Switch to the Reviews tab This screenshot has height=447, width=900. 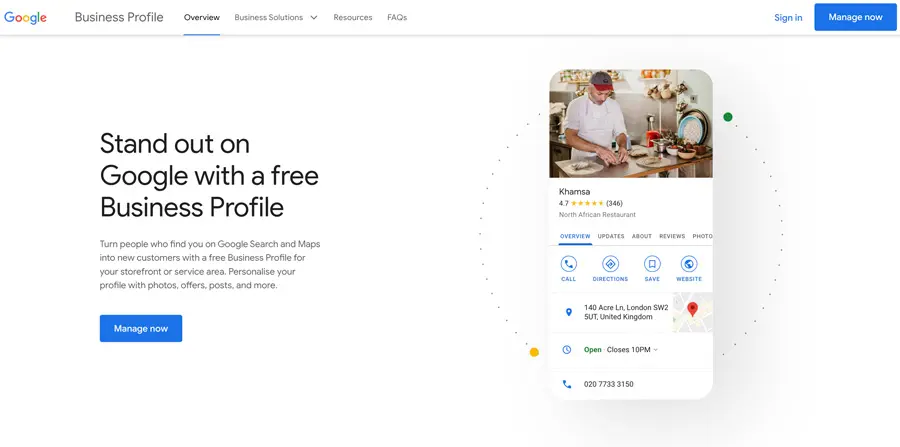(x=672, y=237)
